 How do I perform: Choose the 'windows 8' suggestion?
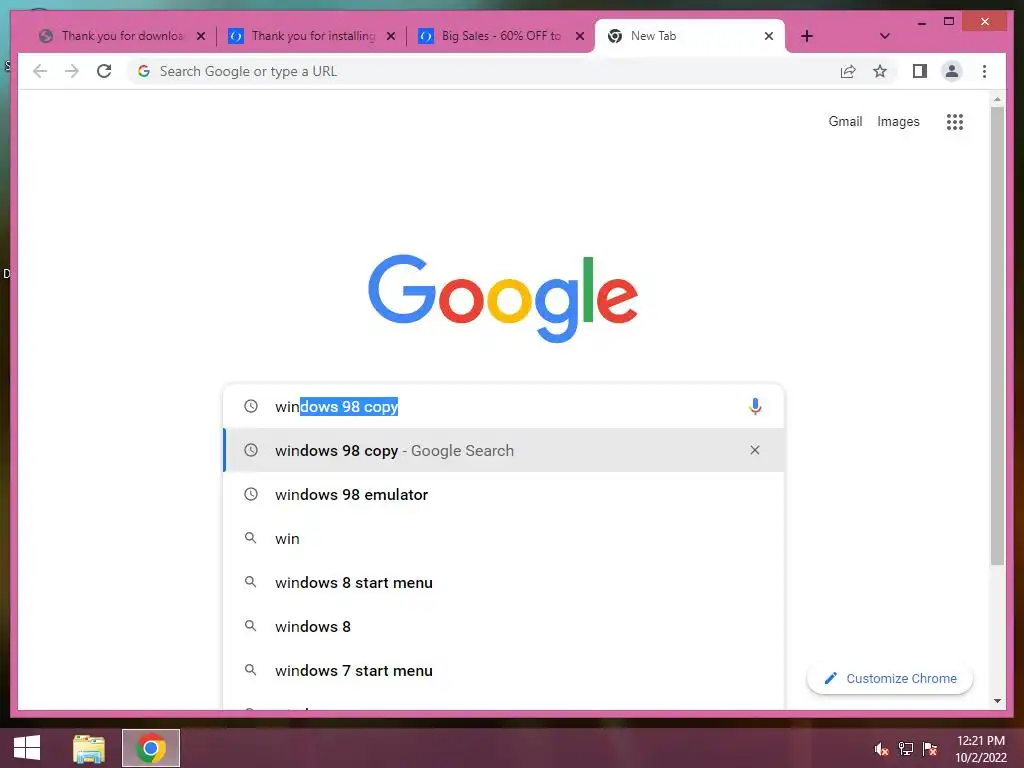[504, 626]
